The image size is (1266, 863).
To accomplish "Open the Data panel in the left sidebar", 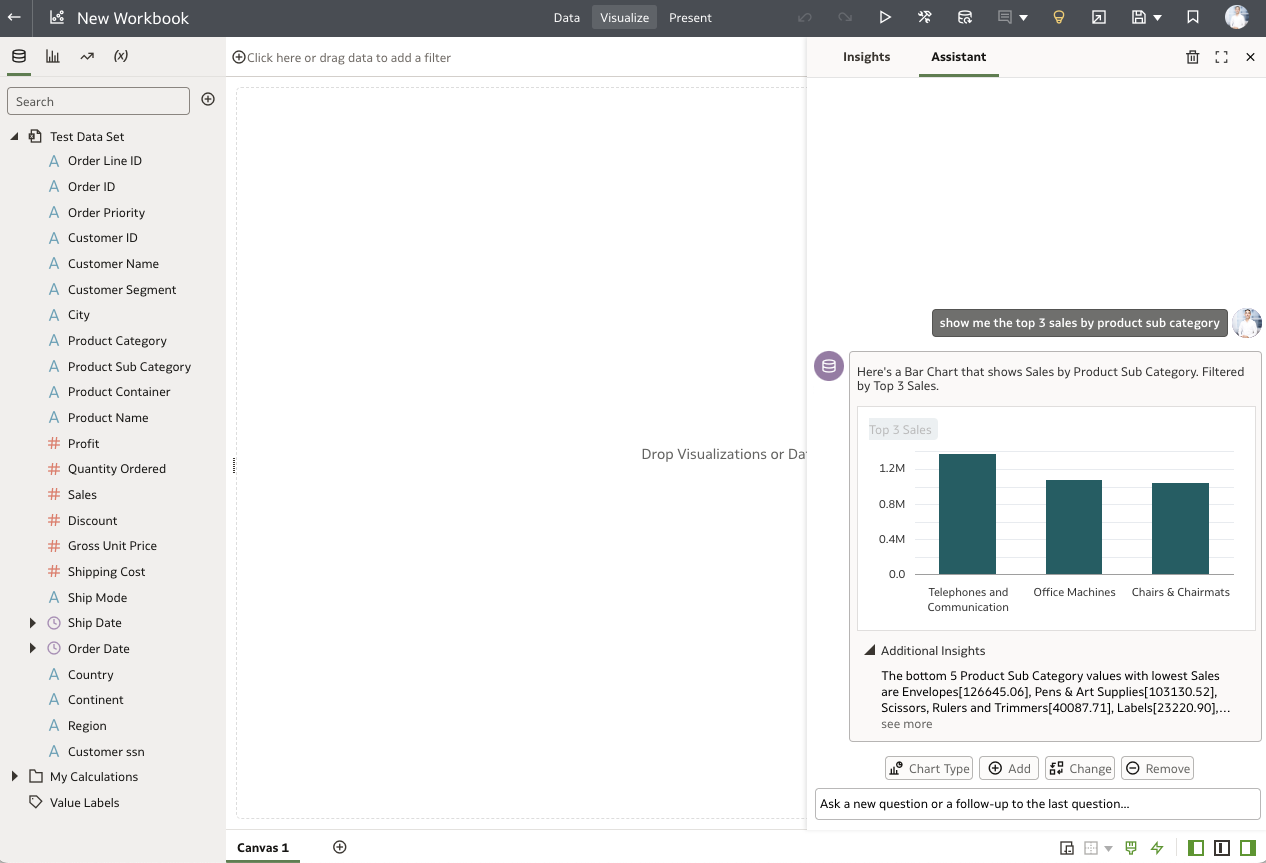I will pyautogui.click(x=18, y=56).
